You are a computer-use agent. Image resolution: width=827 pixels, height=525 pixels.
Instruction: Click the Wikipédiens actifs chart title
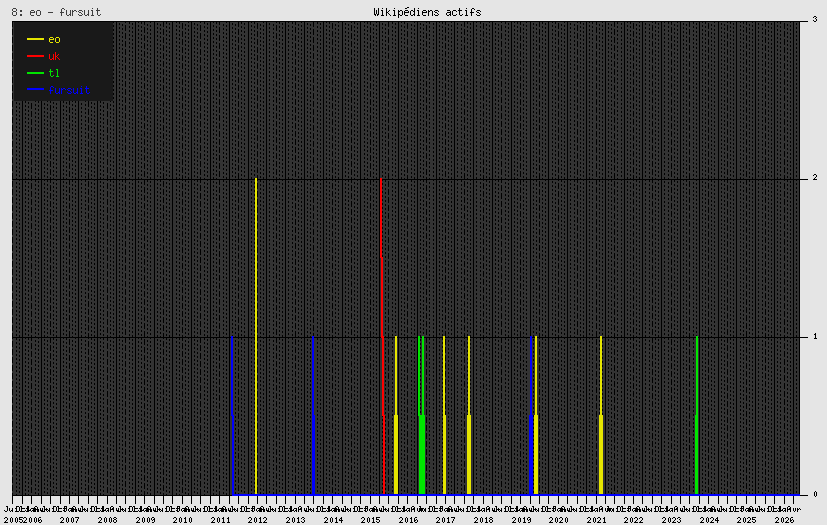pos(427,12)
